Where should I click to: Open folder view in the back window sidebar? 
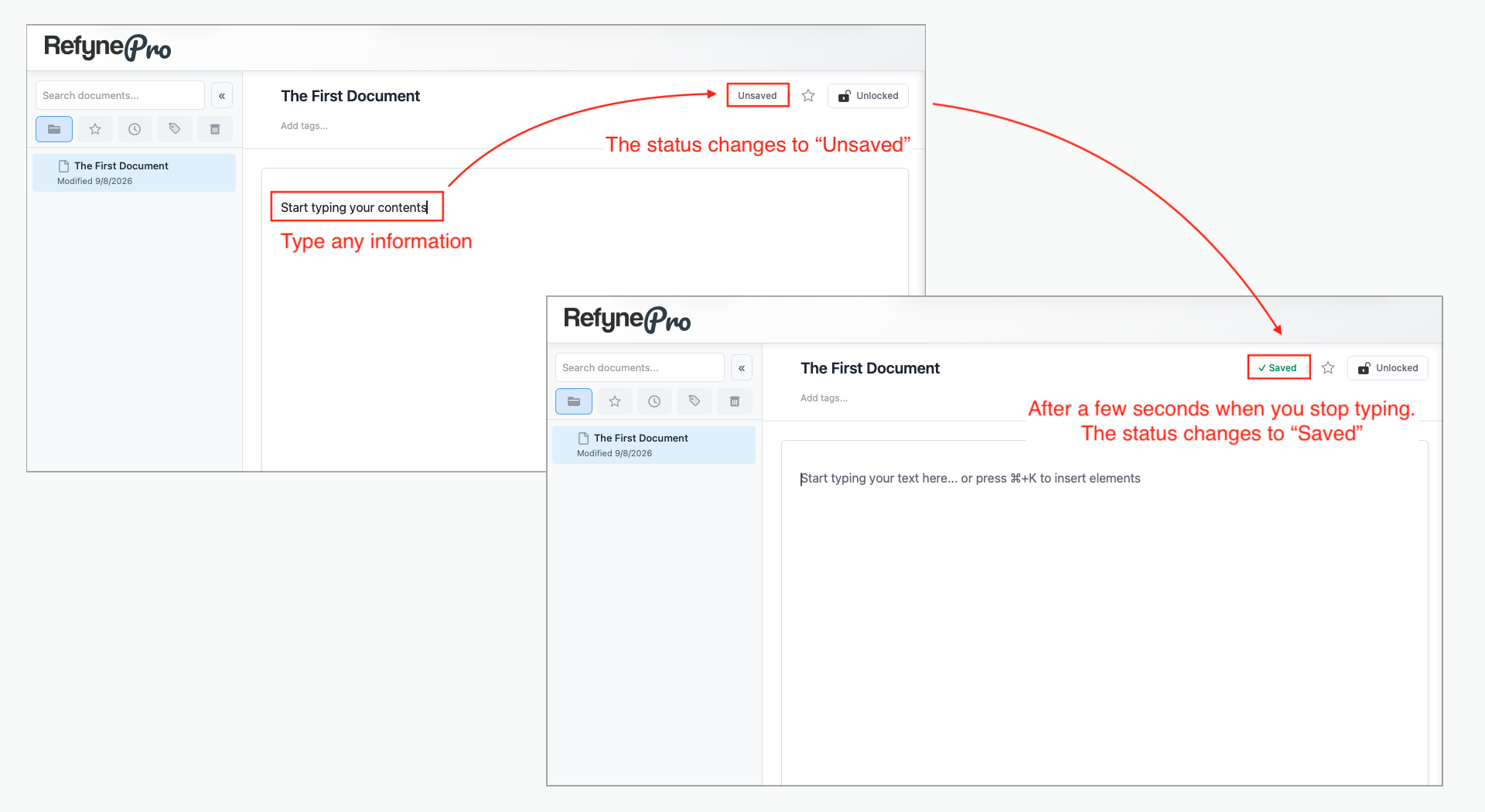point(54,129)
